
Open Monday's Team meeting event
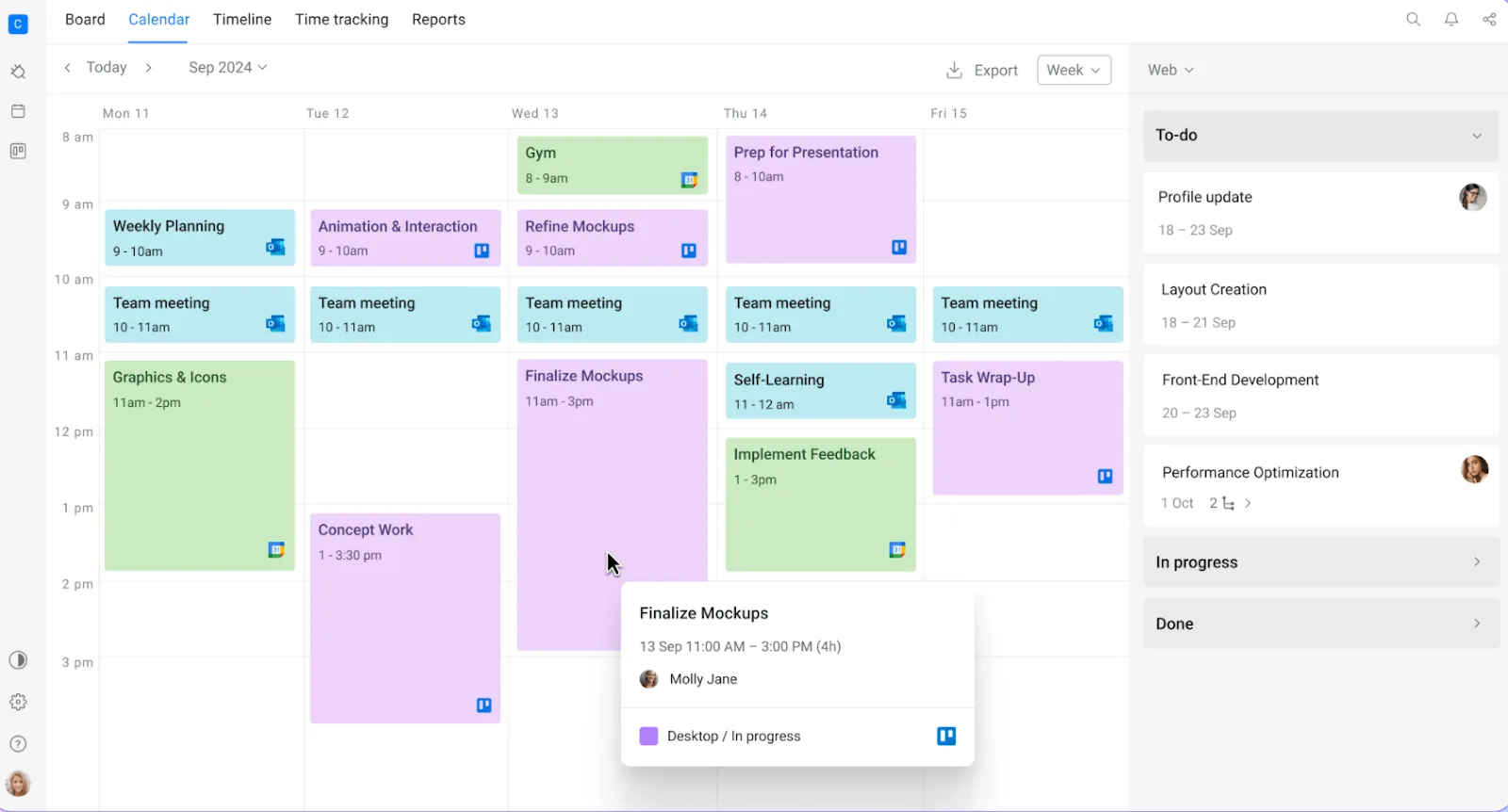point(200,315)
